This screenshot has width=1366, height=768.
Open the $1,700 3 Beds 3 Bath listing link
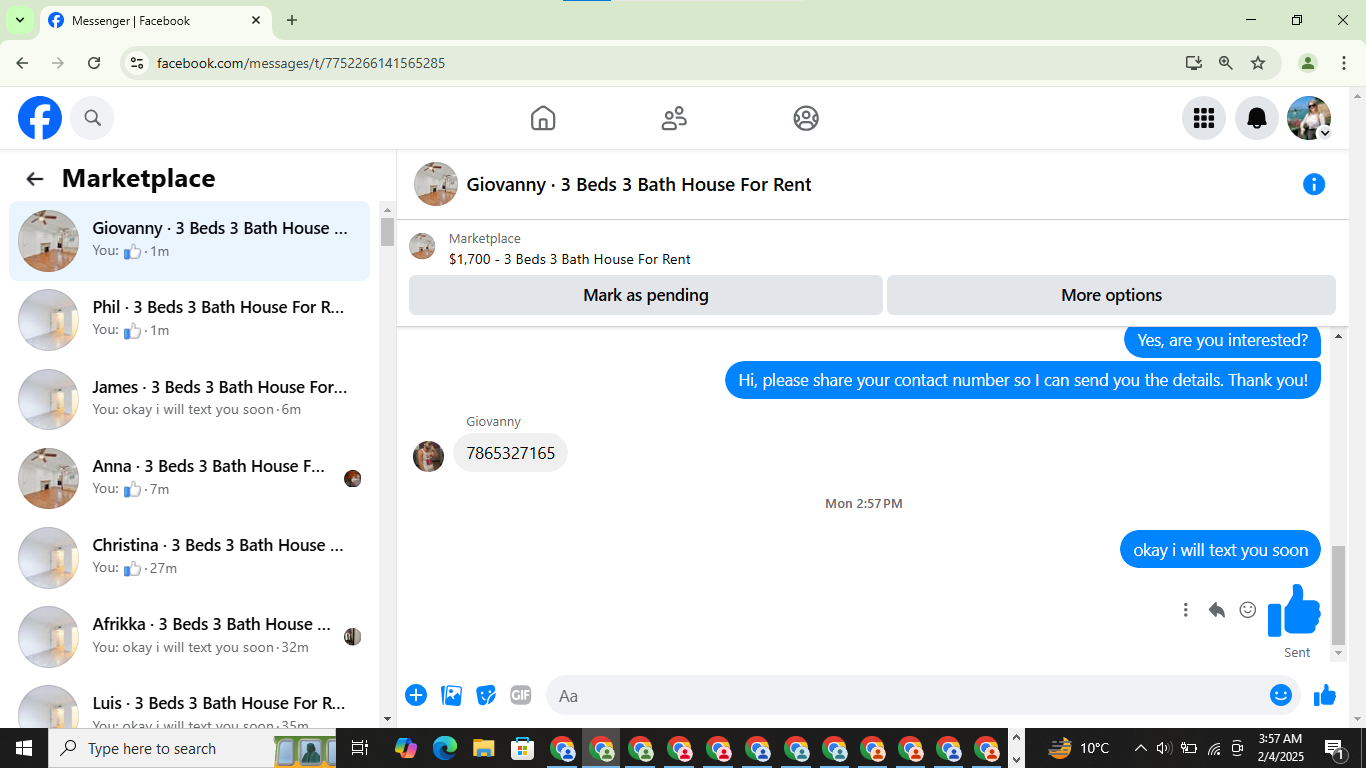[x=570, y=259]
